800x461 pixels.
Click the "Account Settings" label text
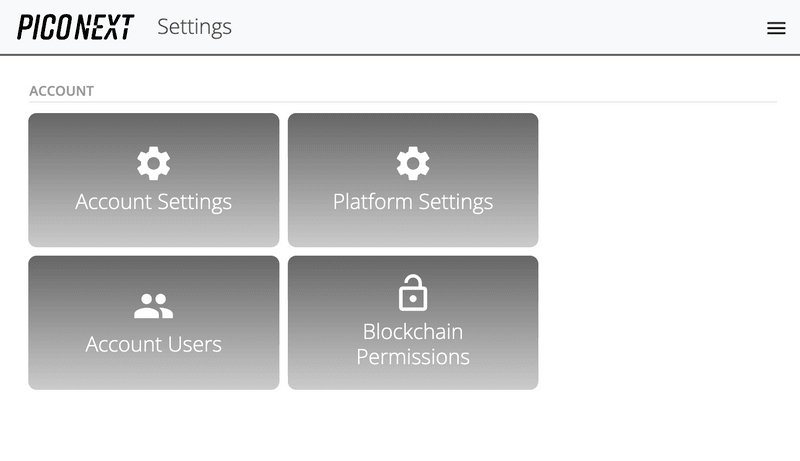(153, 202)
